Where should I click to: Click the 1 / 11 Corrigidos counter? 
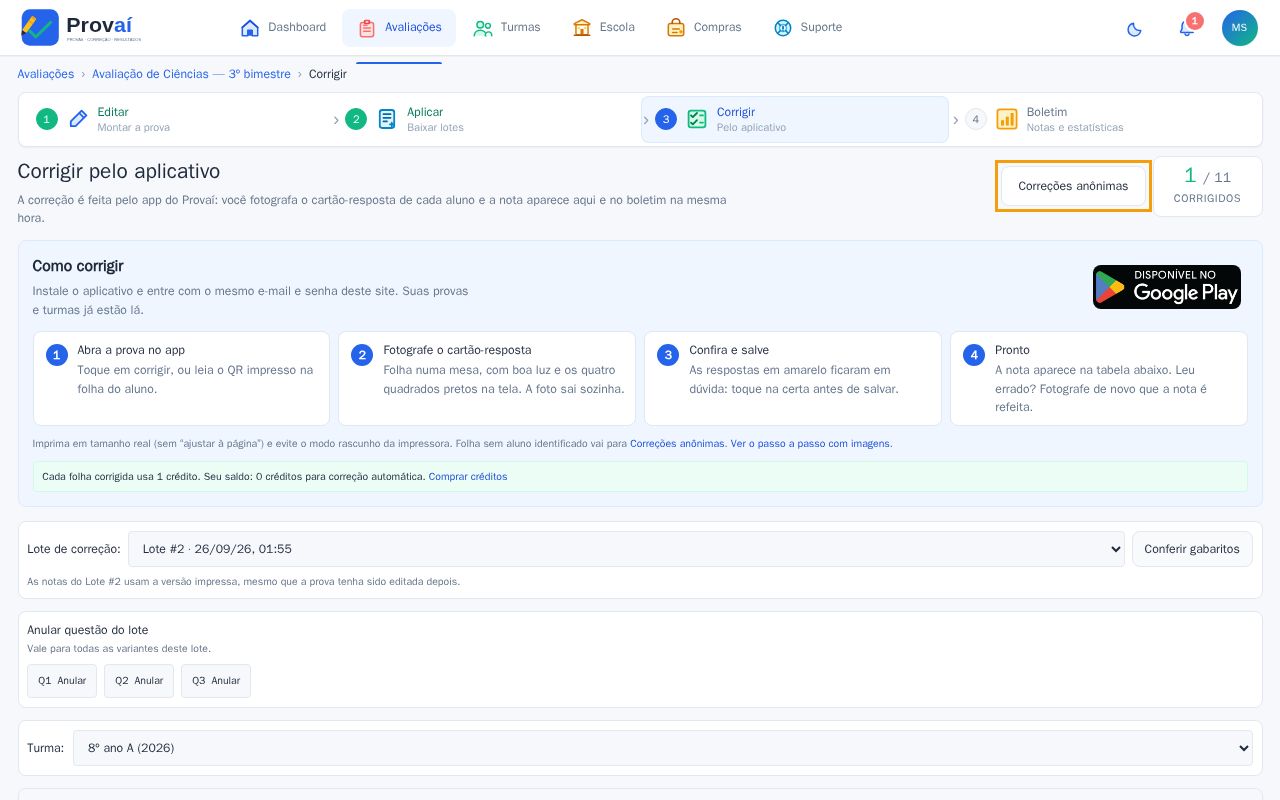(x=1208, y=186)
